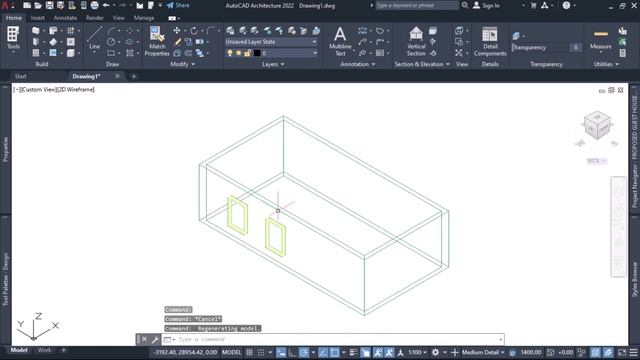The width and height of the screenshot is (640, 360).
Task: Open Medium Detail display configuration dropdown
Action: coord(483,352)
